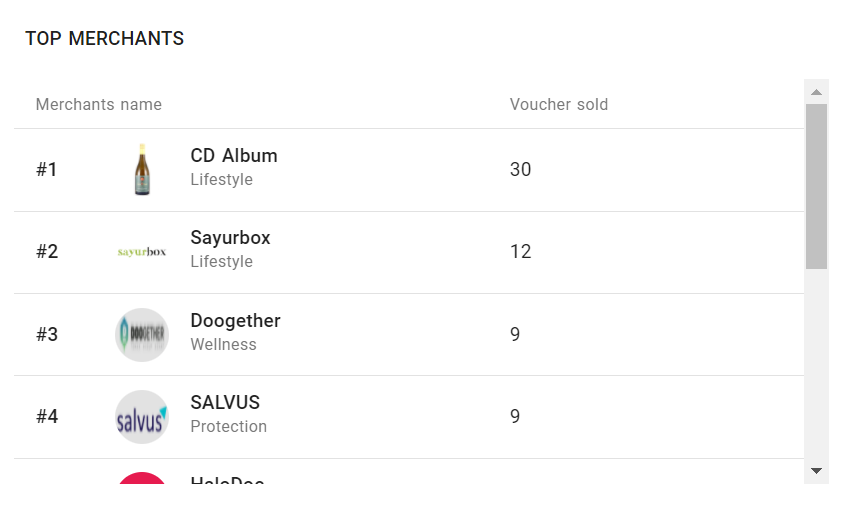854x511 pixels.
Task: Click the #1 rank label
Action: [47, 170]
